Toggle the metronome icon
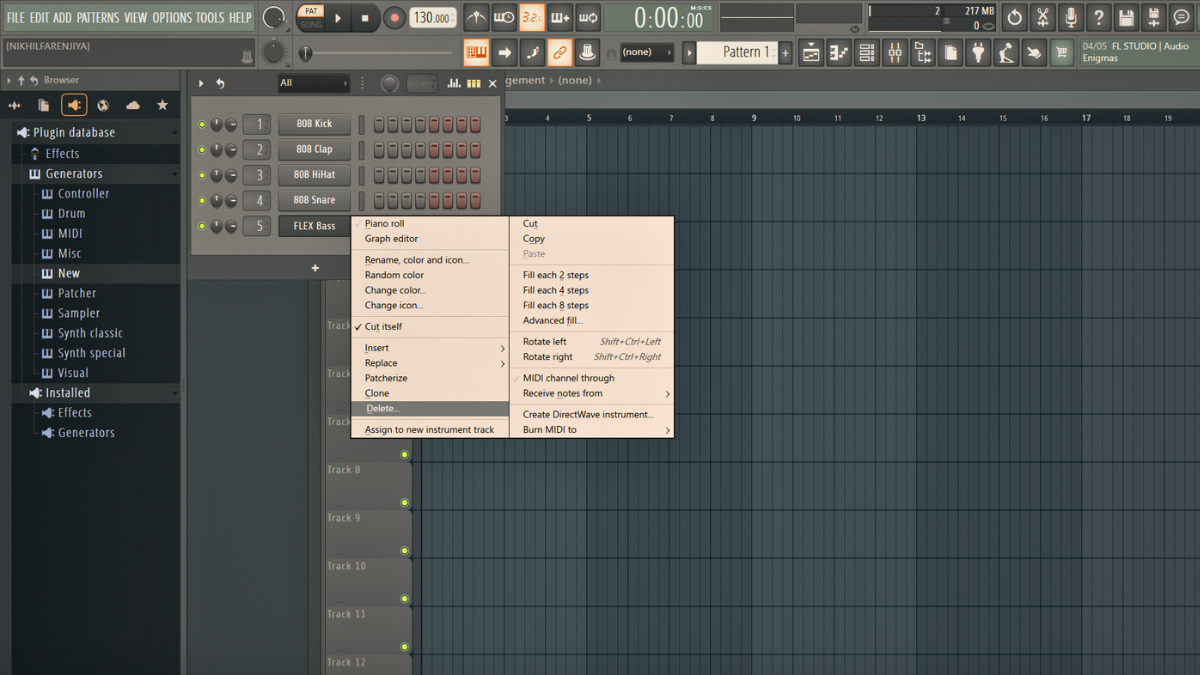 click(476, 17)
